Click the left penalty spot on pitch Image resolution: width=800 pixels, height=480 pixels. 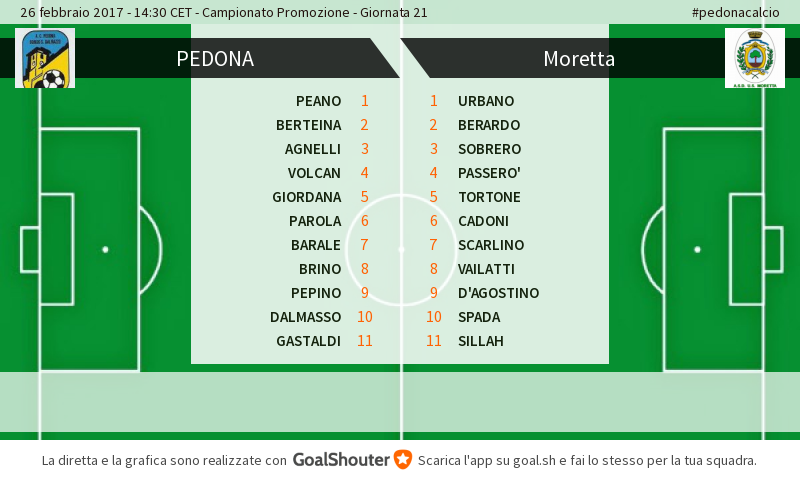105,249
